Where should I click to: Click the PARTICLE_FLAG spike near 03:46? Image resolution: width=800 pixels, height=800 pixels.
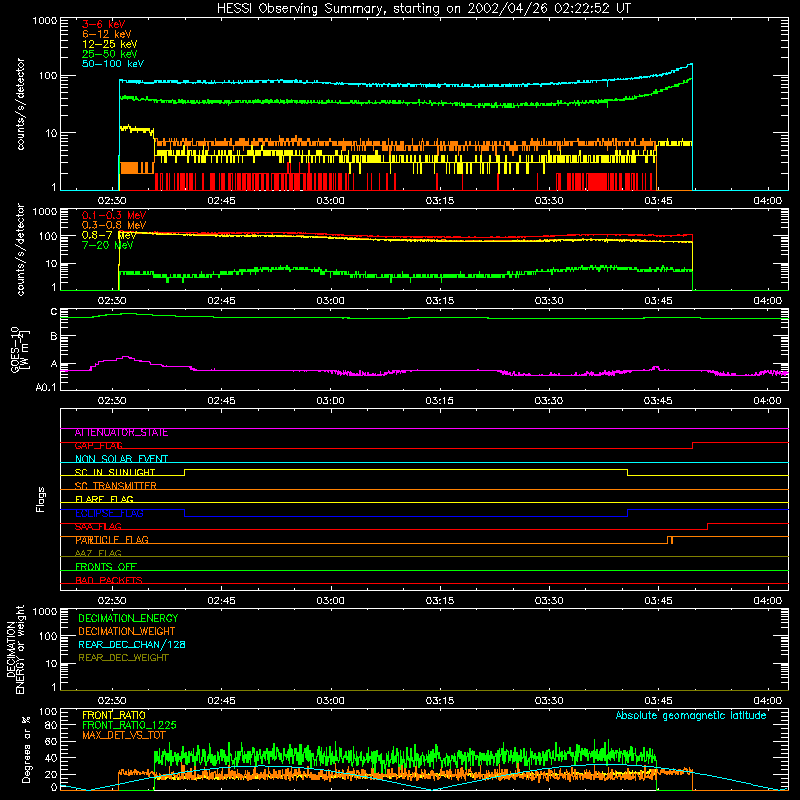(x=670, y=540)
